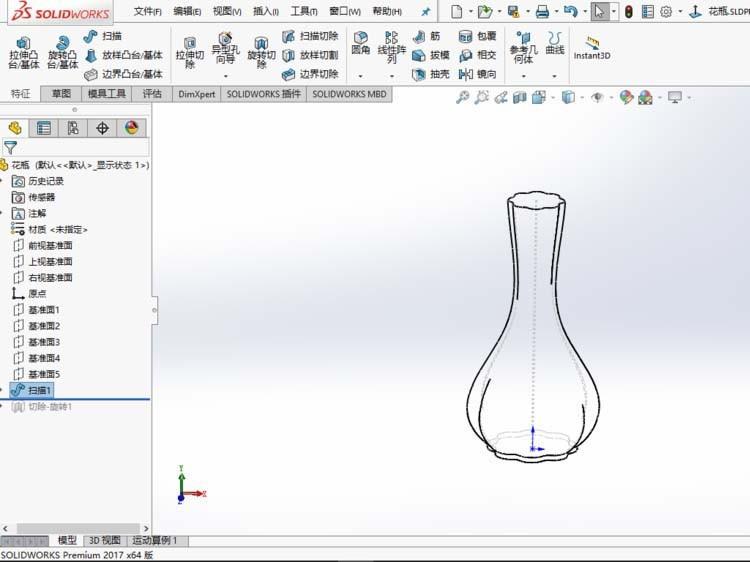Click the 旋转切除 revolved cut tool
This screenshot has width=750, height=562.
(261, 53)
